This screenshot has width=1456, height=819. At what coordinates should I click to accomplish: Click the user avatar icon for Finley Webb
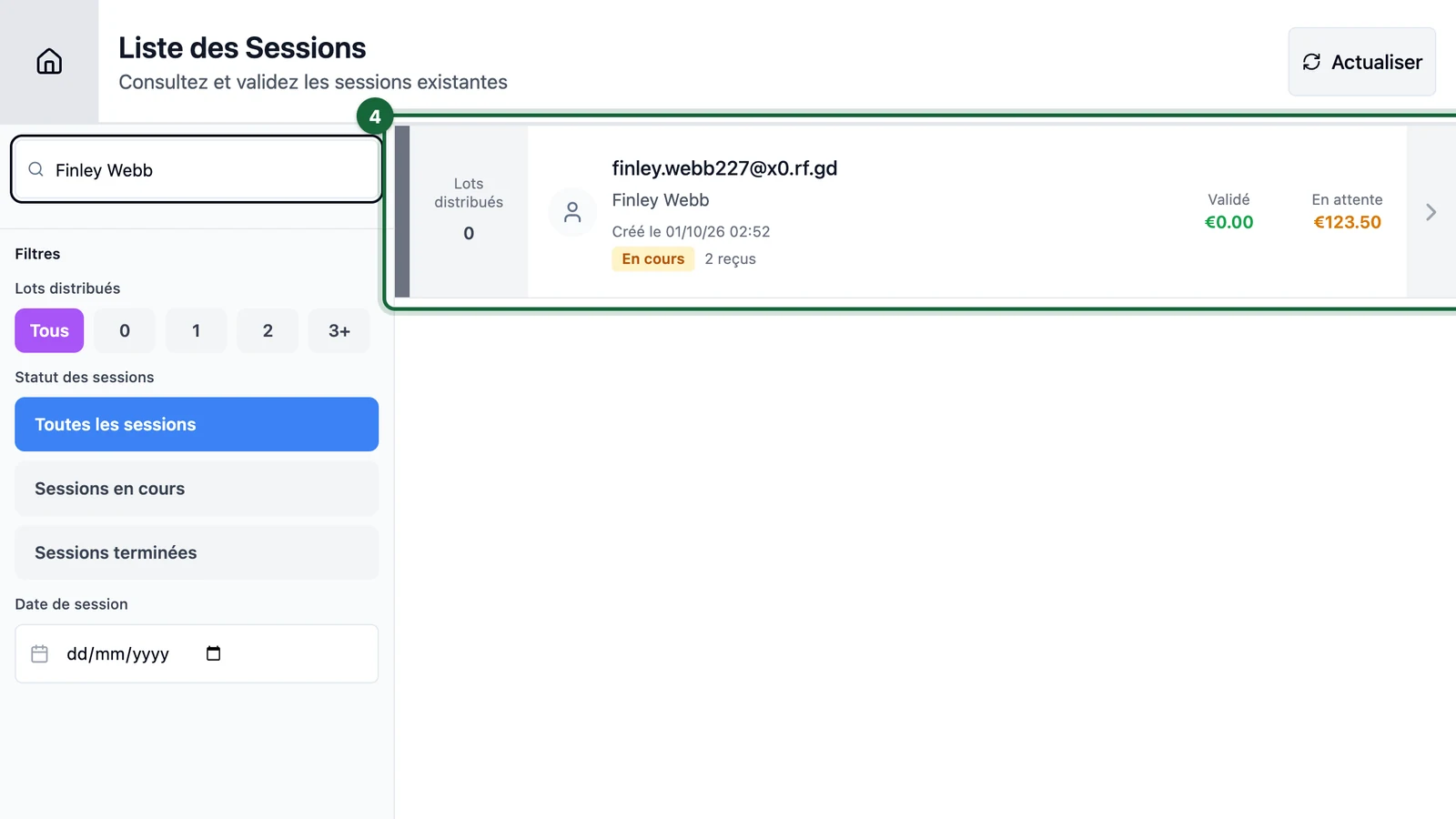(x=572, y=212)
